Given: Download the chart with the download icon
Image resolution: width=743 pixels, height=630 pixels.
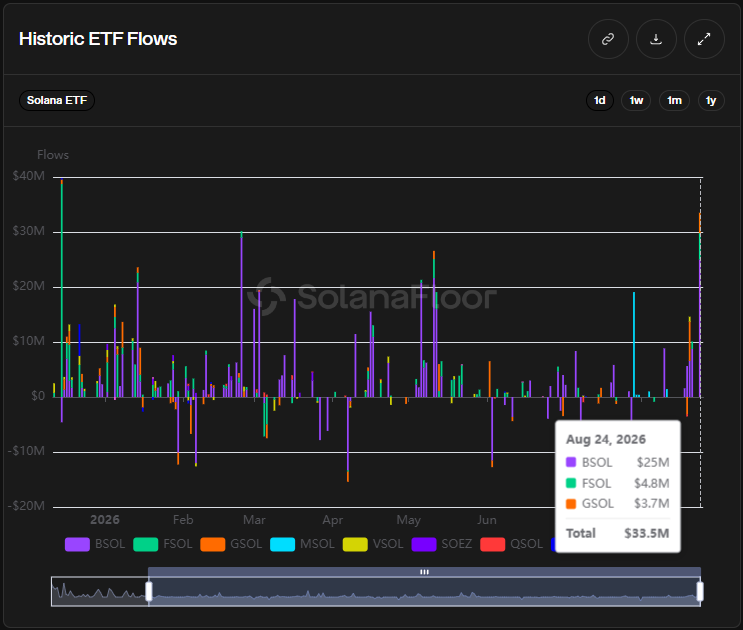Looking at the screenshot, I should (656, 39).
